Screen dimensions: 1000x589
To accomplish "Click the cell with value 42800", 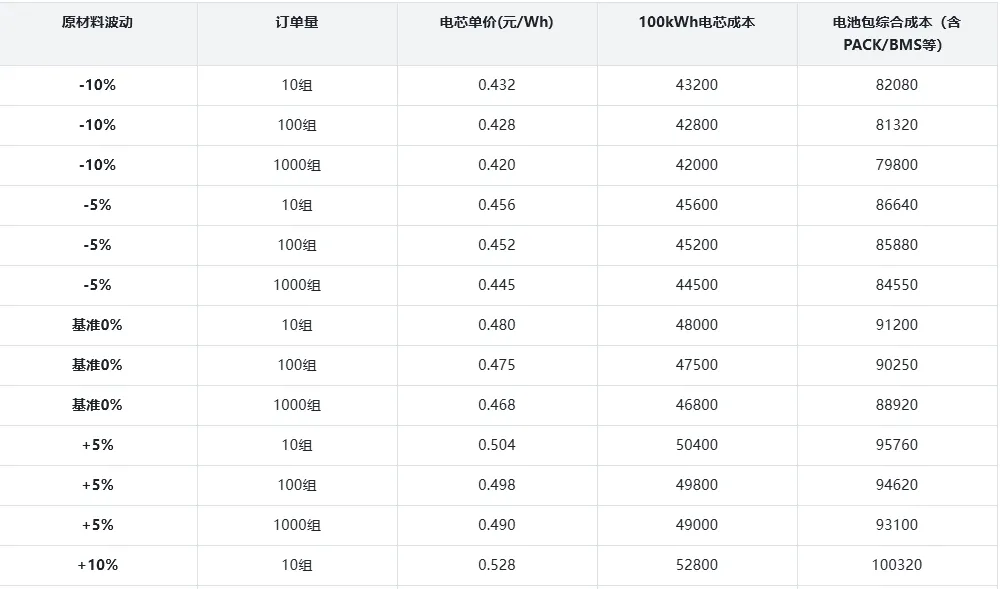I will (697, 125).
